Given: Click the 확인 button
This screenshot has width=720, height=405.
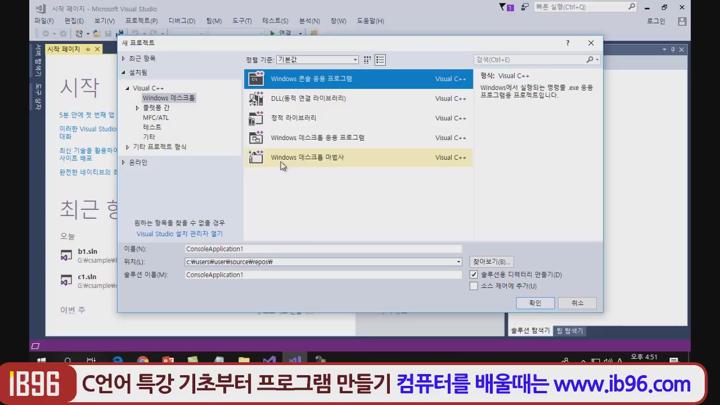Looking at the screenshot, I should pyautogui.click(x=535, y=303).
